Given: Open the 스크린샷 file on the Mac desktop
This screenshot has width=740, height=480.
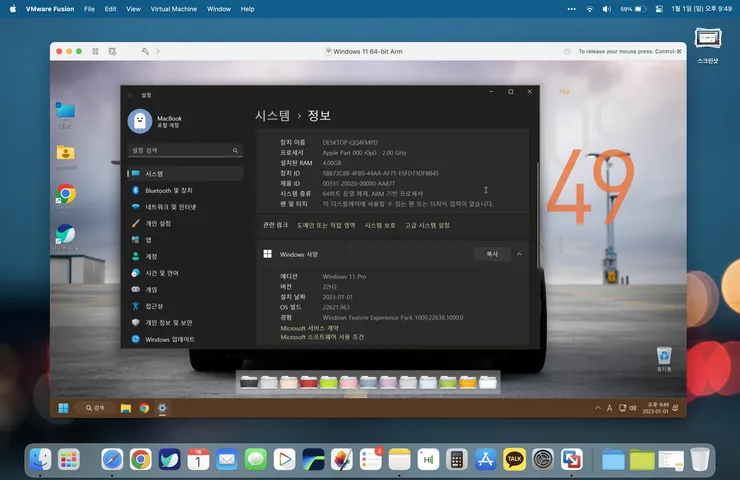Looking at the screenshot, I should [x=708, y=45].
